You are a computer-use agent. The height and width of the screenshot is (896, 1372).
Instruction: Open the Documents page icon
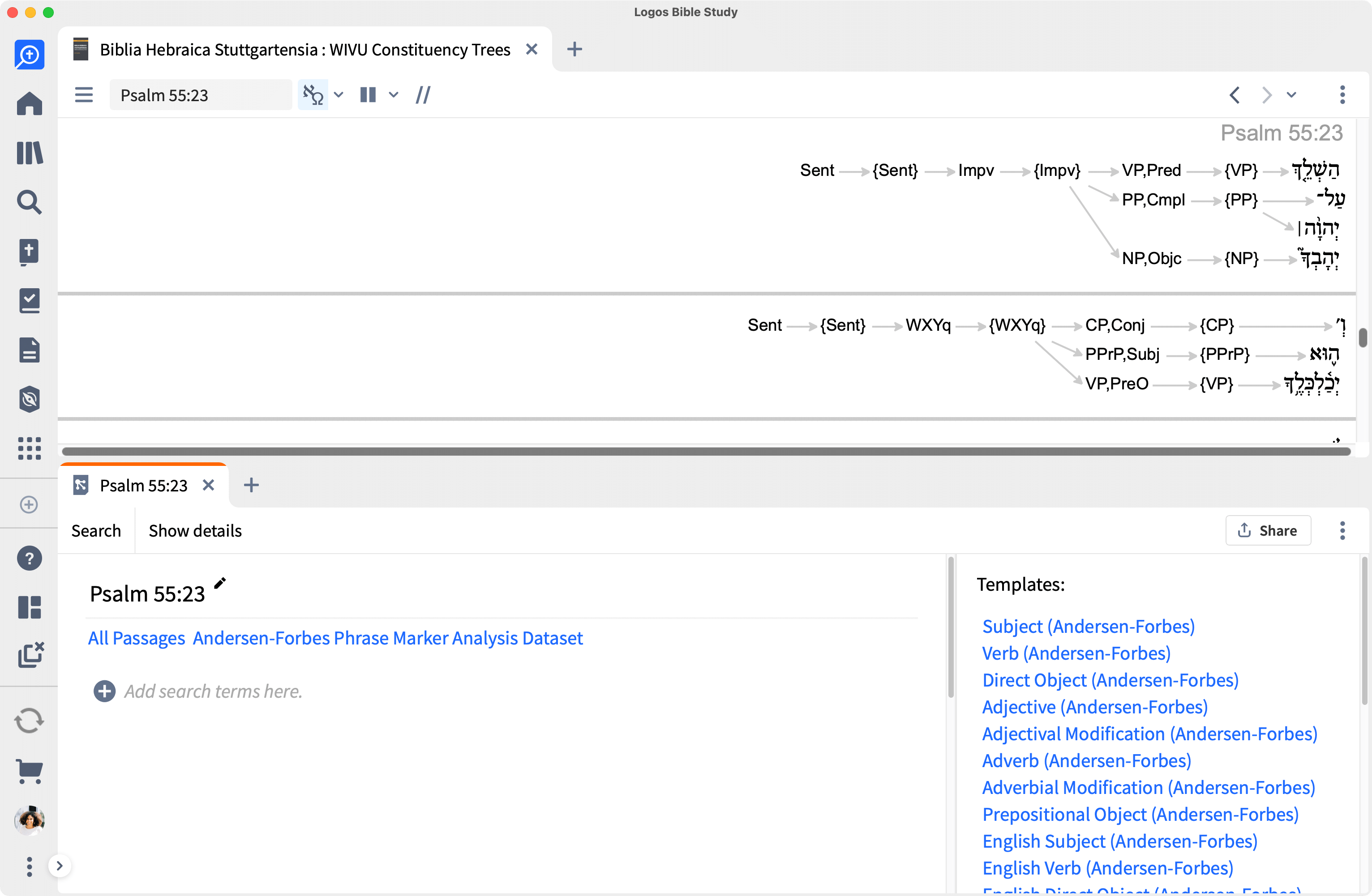(x=30, y=350)
